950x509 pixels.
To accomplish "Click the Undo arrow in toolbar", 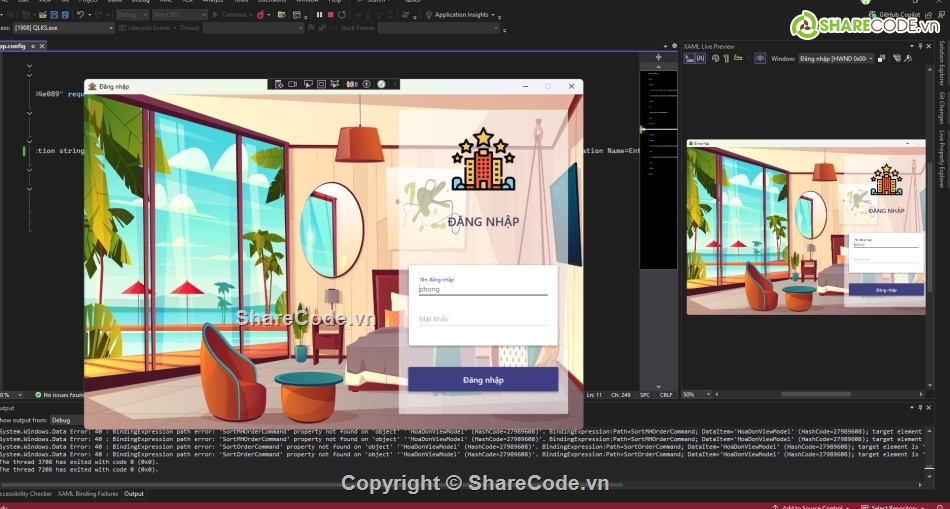I will coord(80,15).
